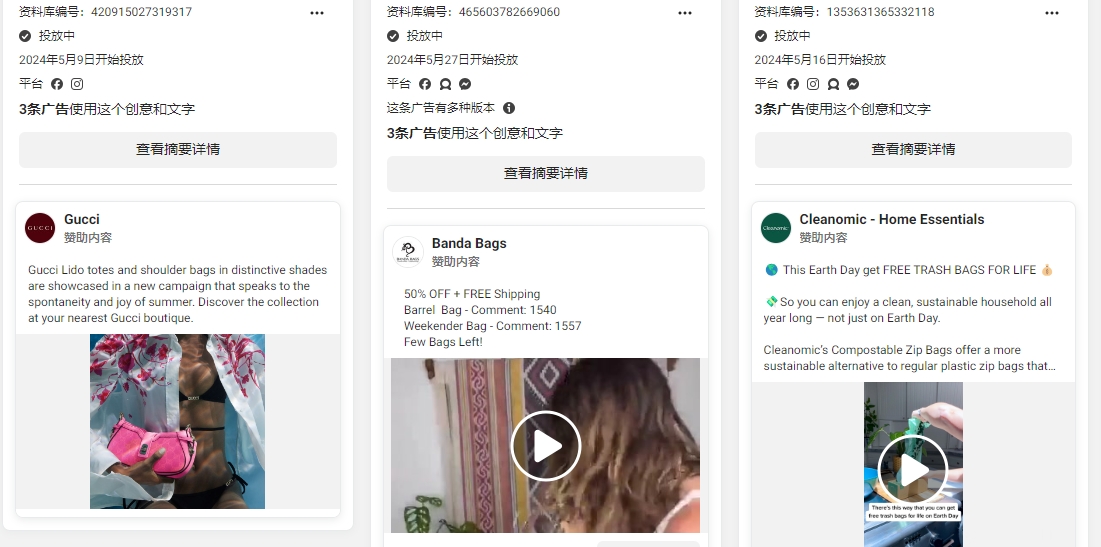Click 赞助内容 label under Cleanomic
The height and width of the screenshot is (547, 1101).
point(824,238)
